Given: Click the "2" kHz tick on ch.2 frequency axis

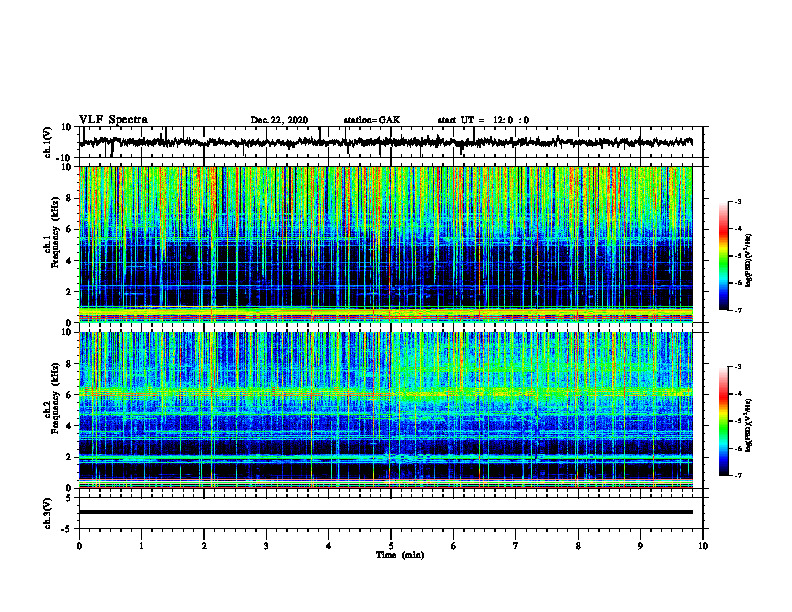Looking at the screenshot, I should point(69,457).
